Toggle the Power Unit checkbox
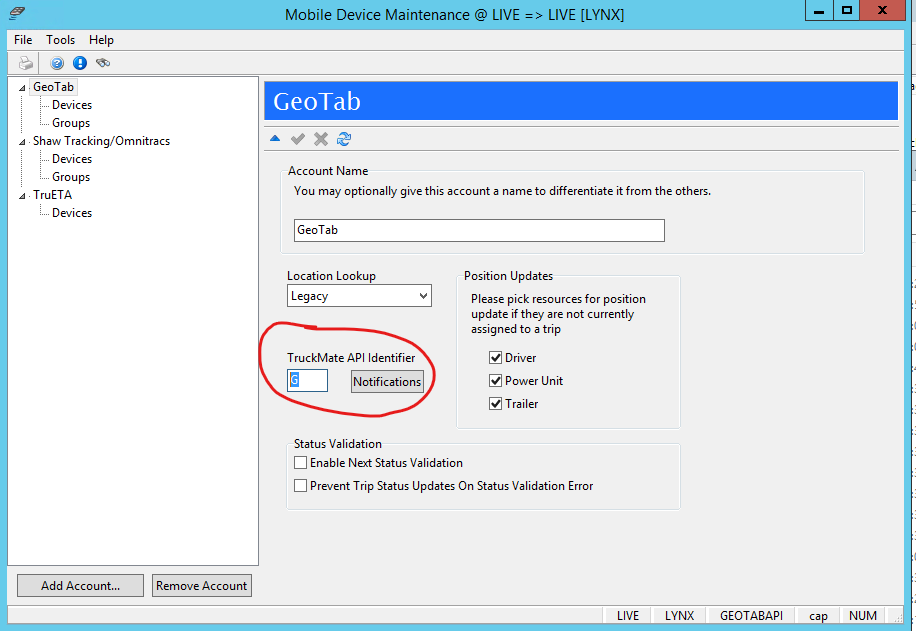The height and width of the screenshot is (631, 916). click(495, 381)
